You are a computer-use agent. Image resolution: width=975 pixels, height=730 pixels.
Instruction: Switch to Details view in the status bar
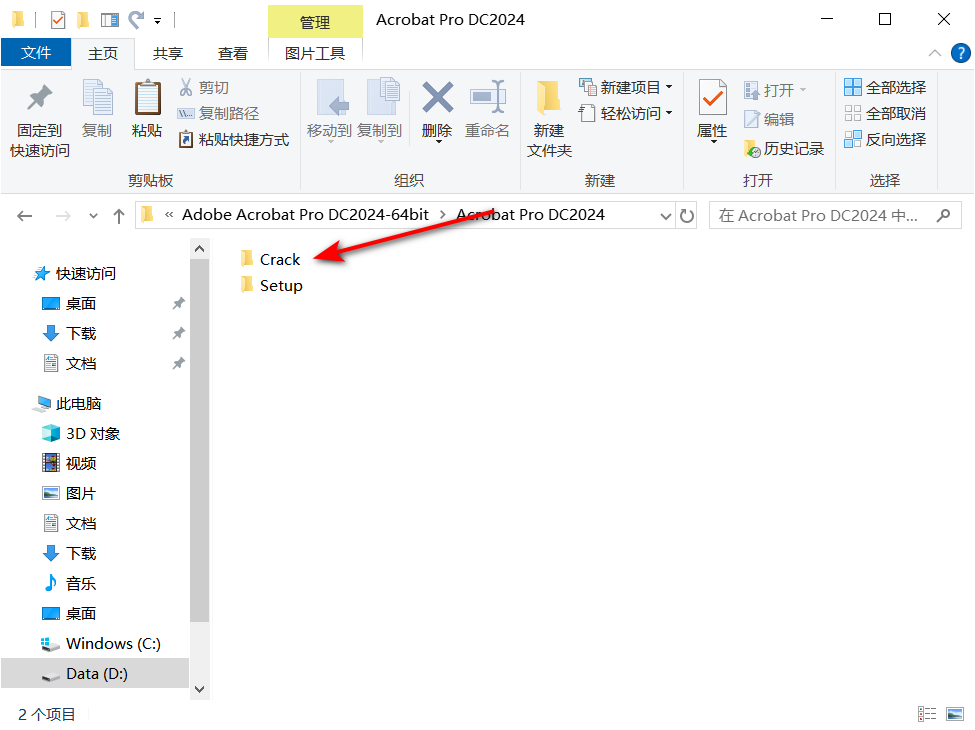[x=927, y=714]
